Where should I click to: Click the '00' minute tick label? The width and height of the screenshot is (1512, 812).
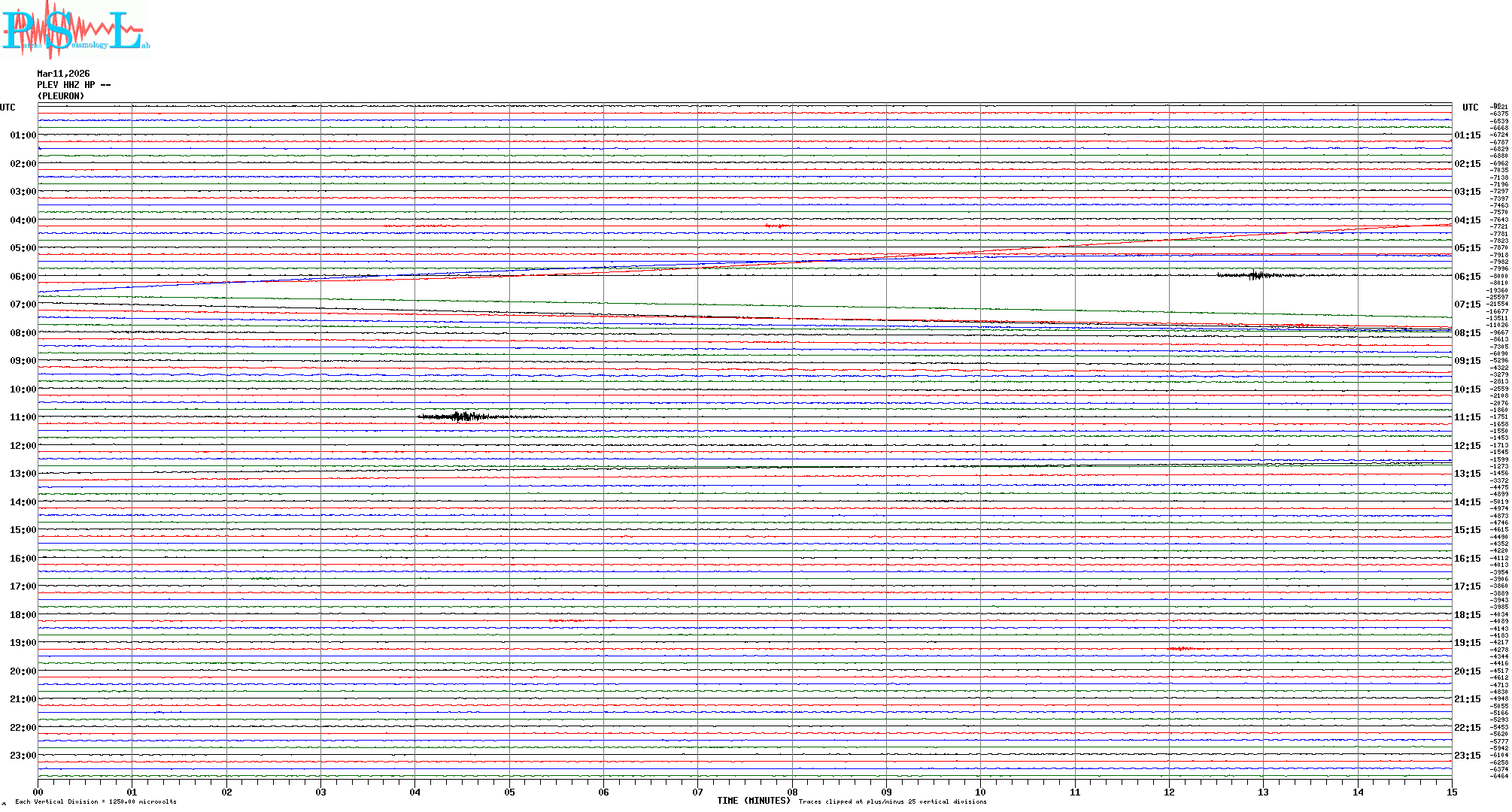tap(38, 792)
